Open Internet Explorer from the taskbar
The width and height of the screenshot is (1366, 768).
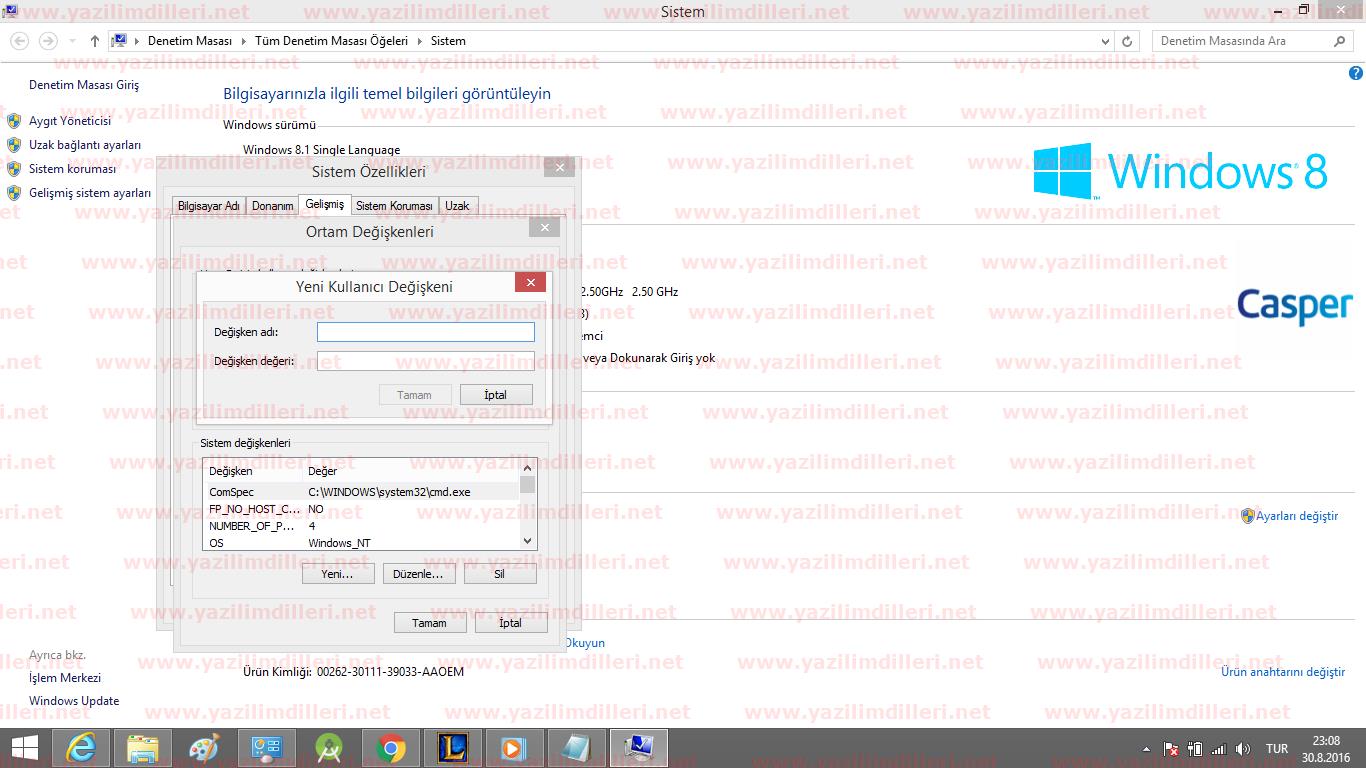pos(81,748)
